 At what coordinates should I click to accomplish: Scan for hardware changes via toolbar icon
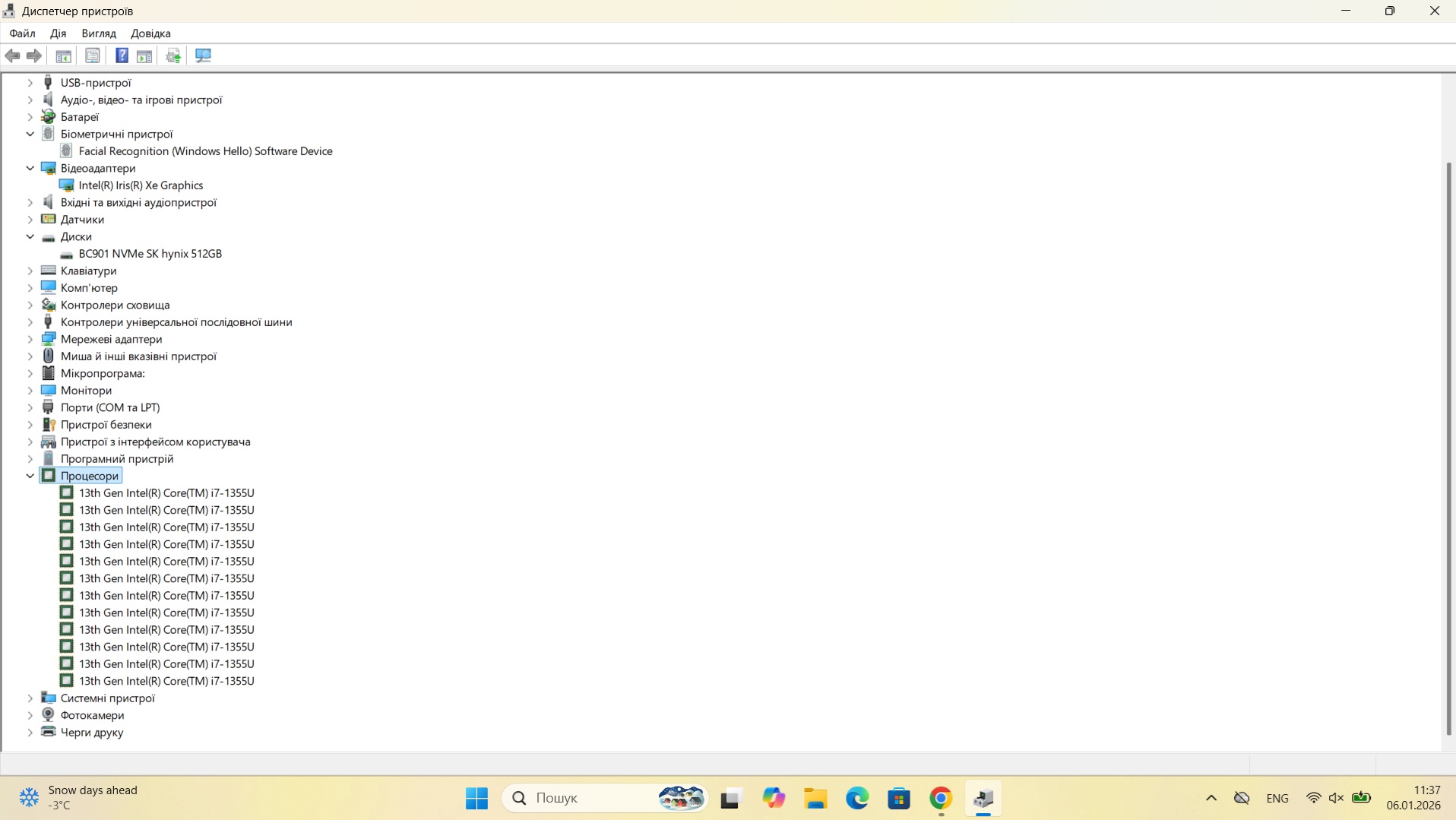203,55
